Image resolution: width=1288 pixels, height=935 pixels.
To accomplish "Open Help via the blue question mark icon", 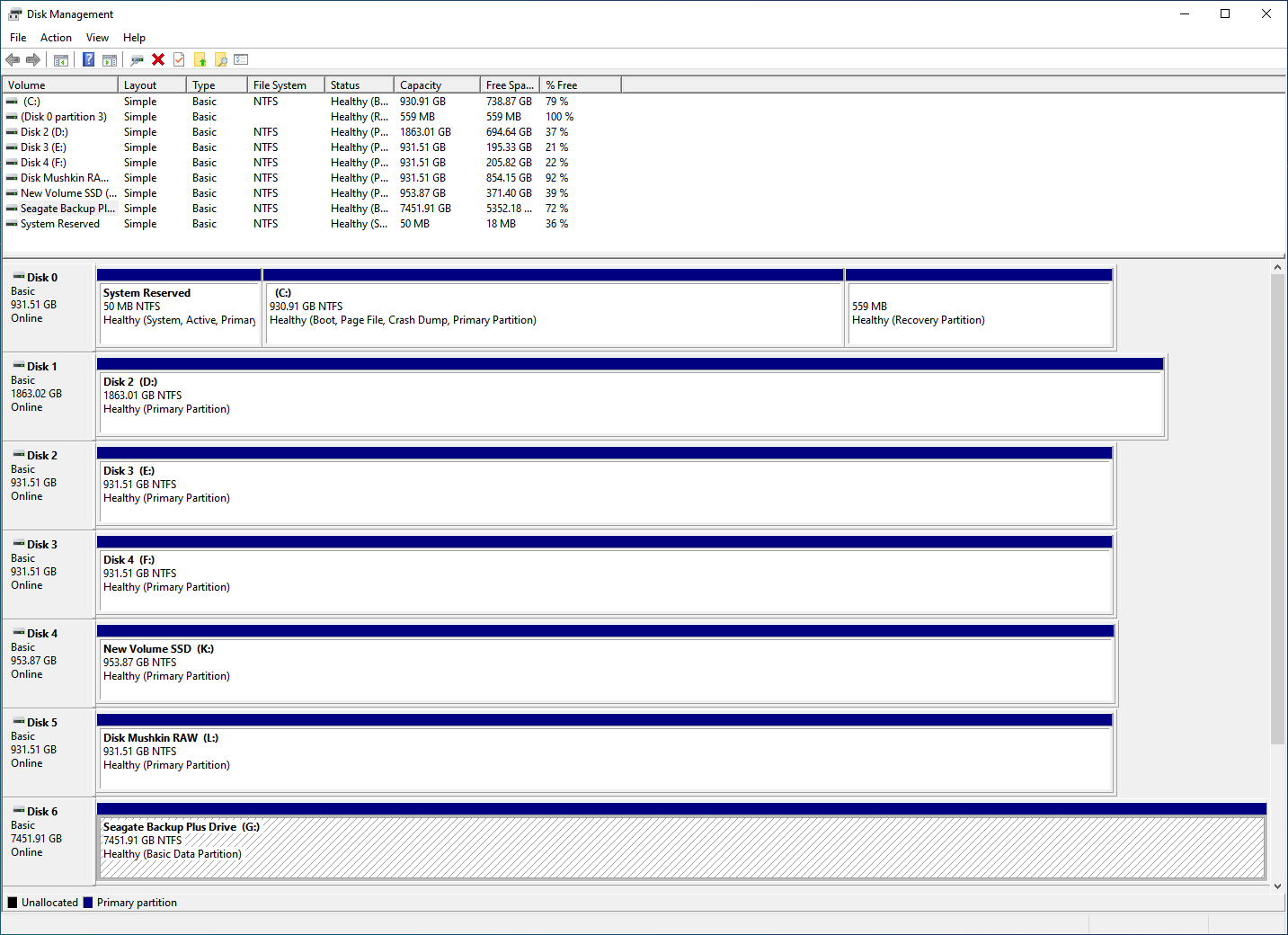I will (88, 59).
